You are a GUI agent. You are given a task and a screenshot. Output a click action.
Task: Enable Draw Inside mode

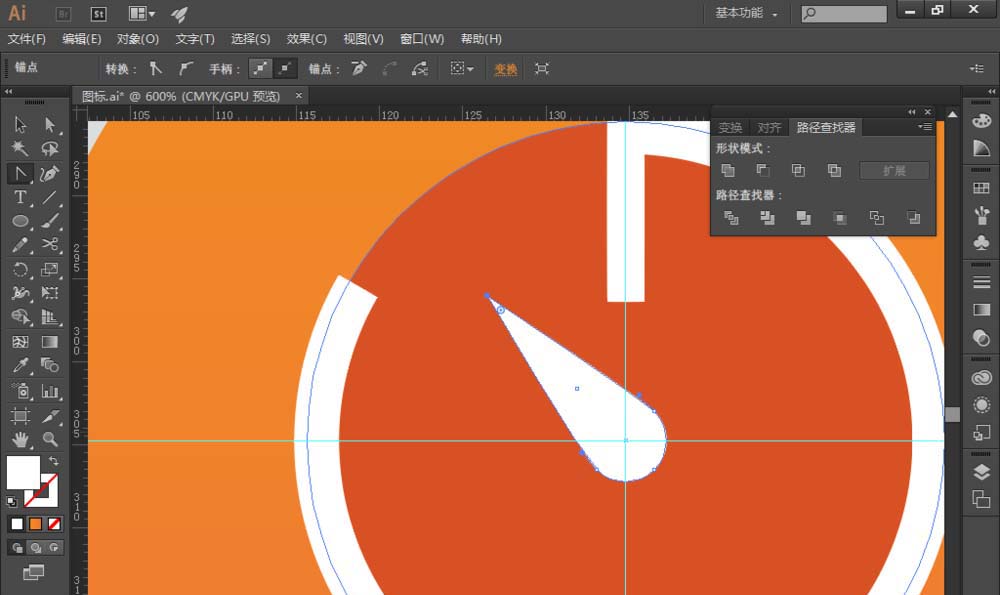[54, 547]
